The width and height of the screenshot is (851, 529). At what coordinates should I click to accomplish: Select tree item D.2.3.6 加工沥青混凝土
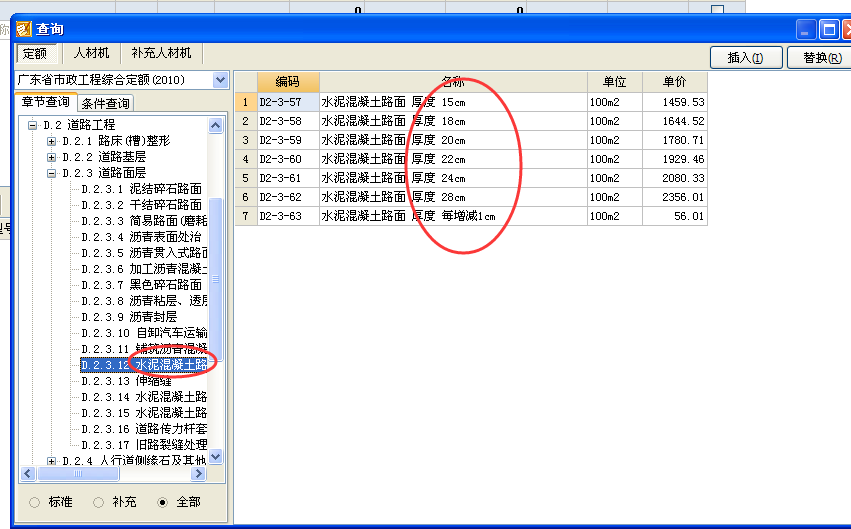click(x=144, y=269)
